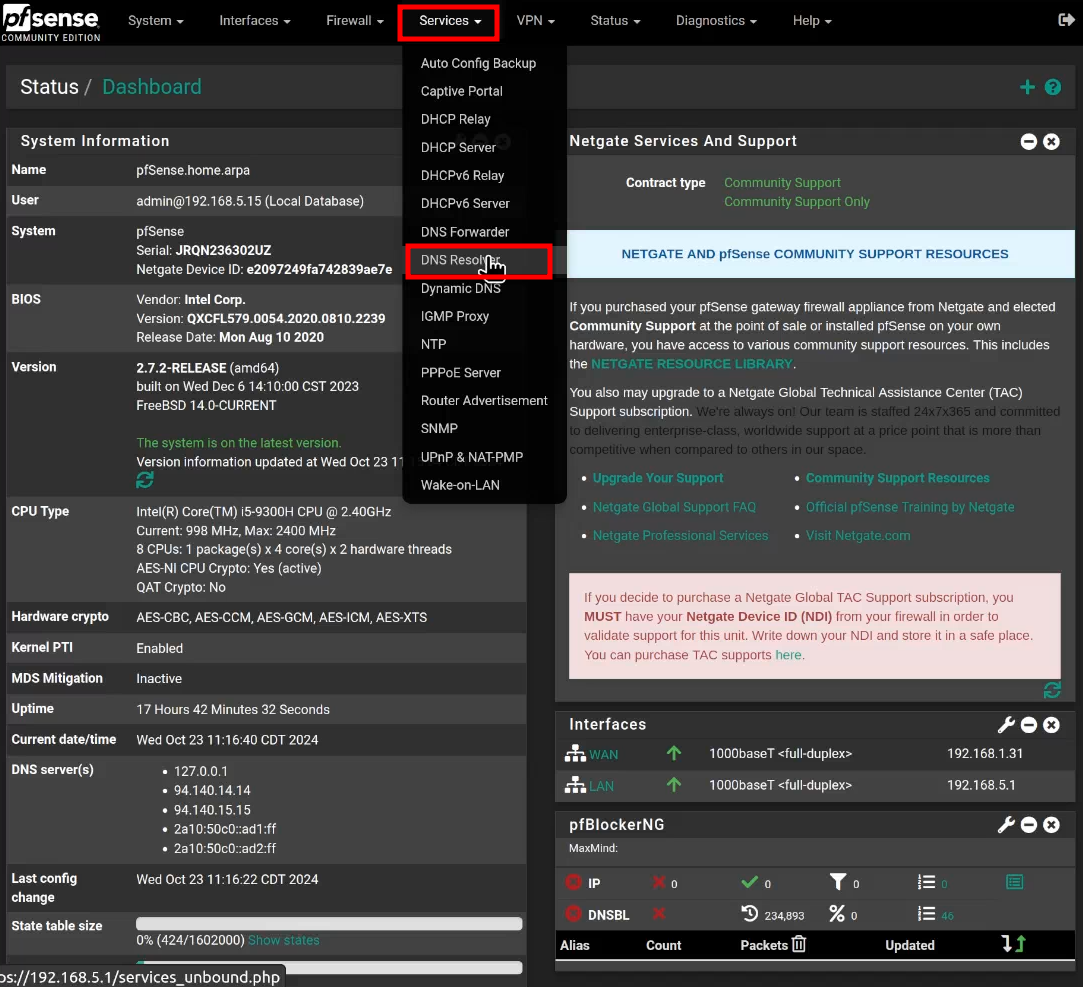Click the DNSBL red X icon

(659, 914)
